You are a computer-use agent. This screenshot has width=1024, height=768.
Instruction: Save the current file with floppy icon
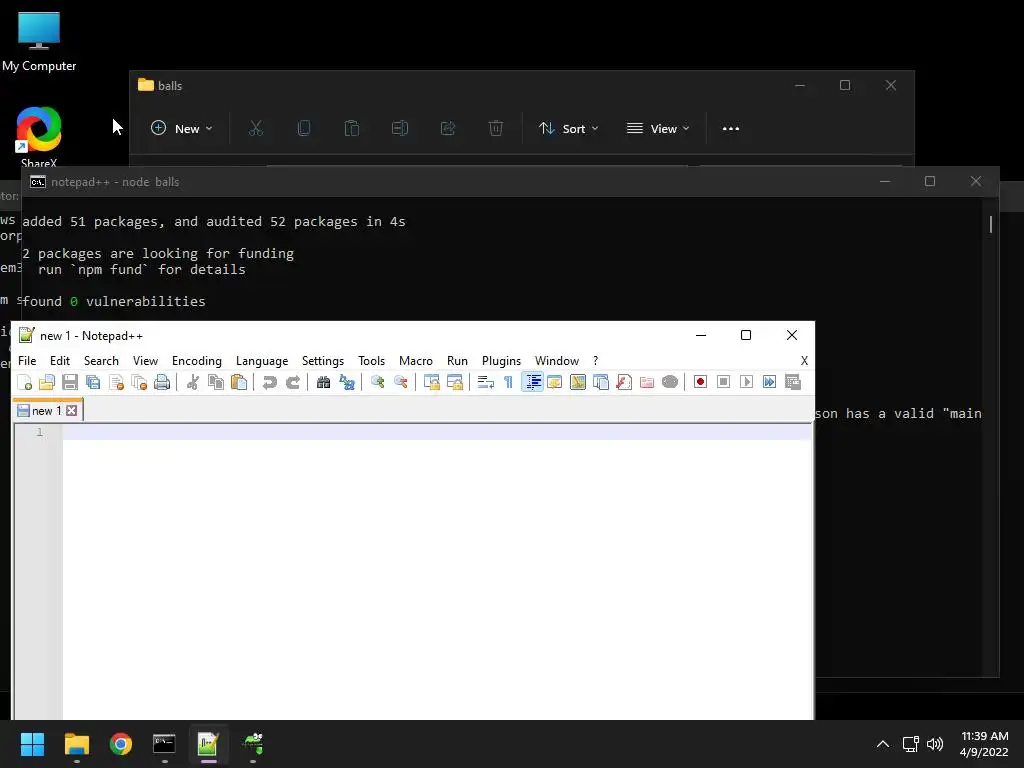point(70,383)
